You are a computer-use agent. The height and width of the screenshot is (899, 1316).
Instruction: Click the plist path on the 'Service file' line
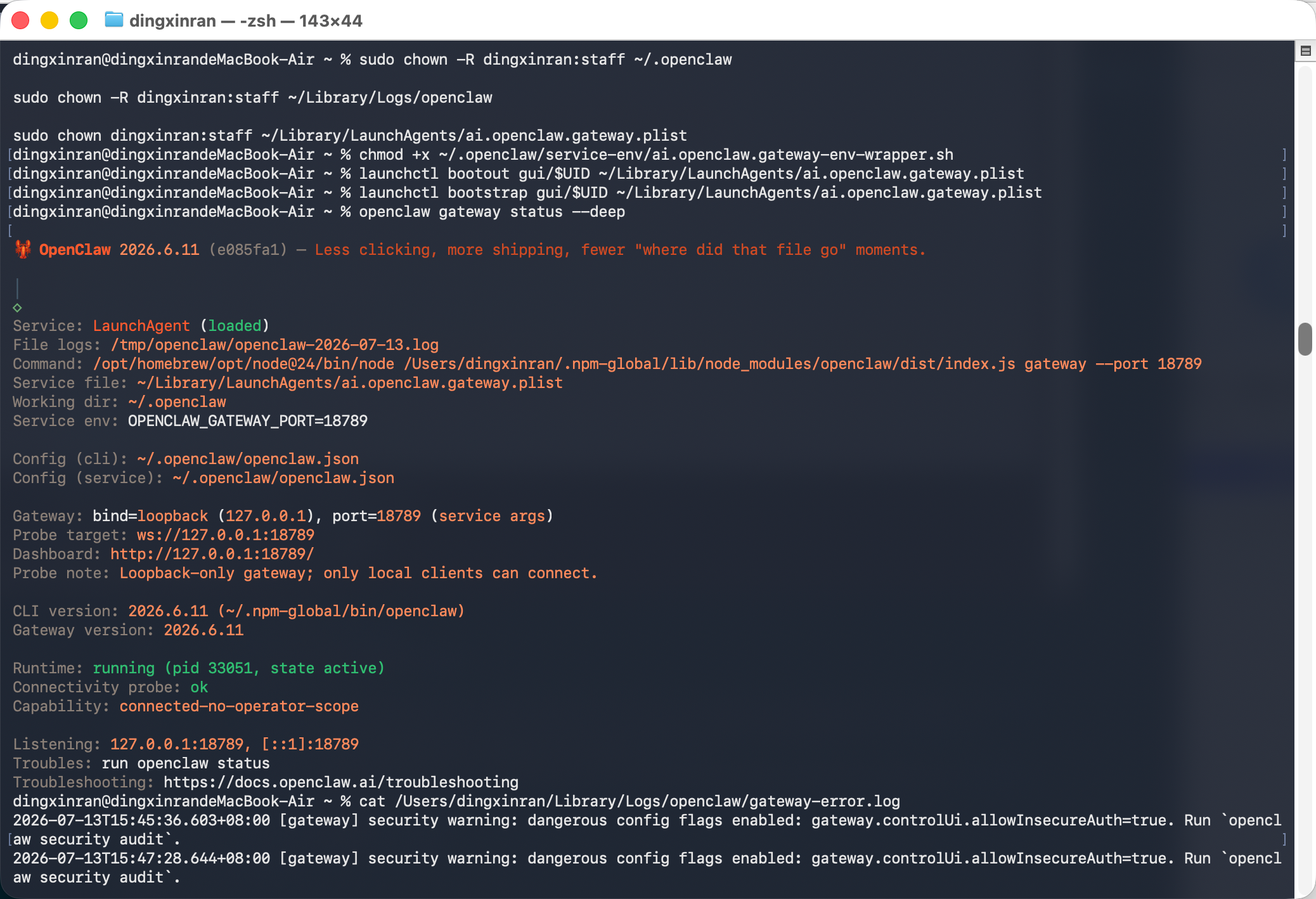click(350, 383)
